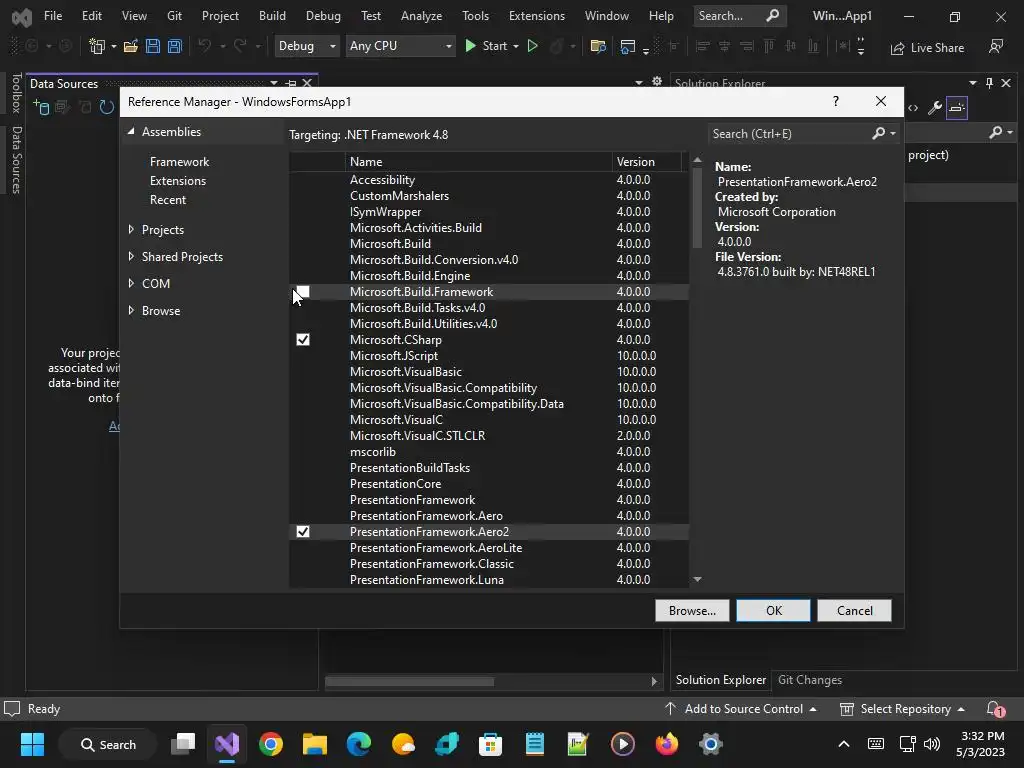Open Live Share from the toolbar
The image size is (1024, 768).
[927, 48]
